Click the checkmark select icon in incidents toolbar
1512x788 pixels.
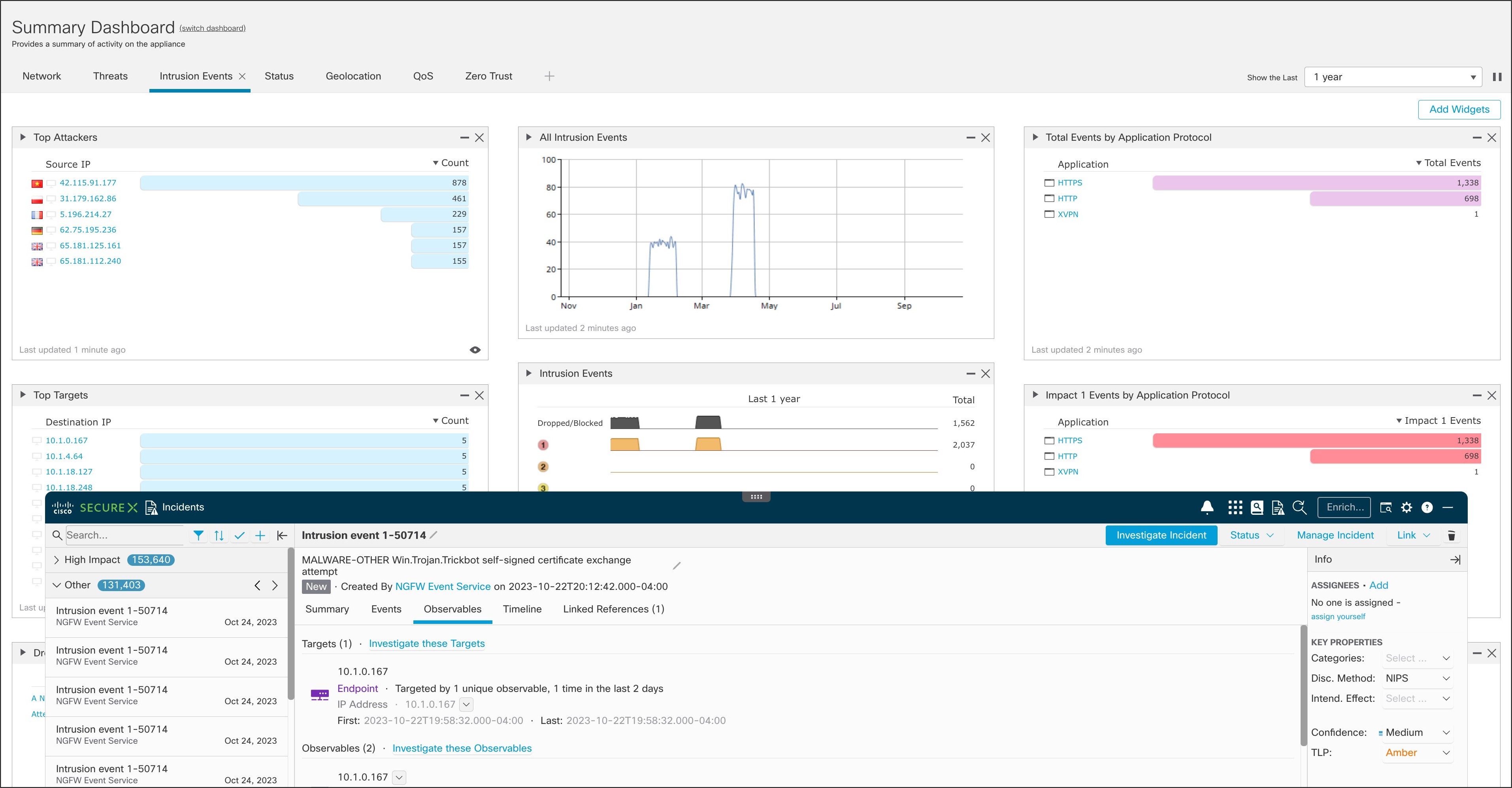239,535
